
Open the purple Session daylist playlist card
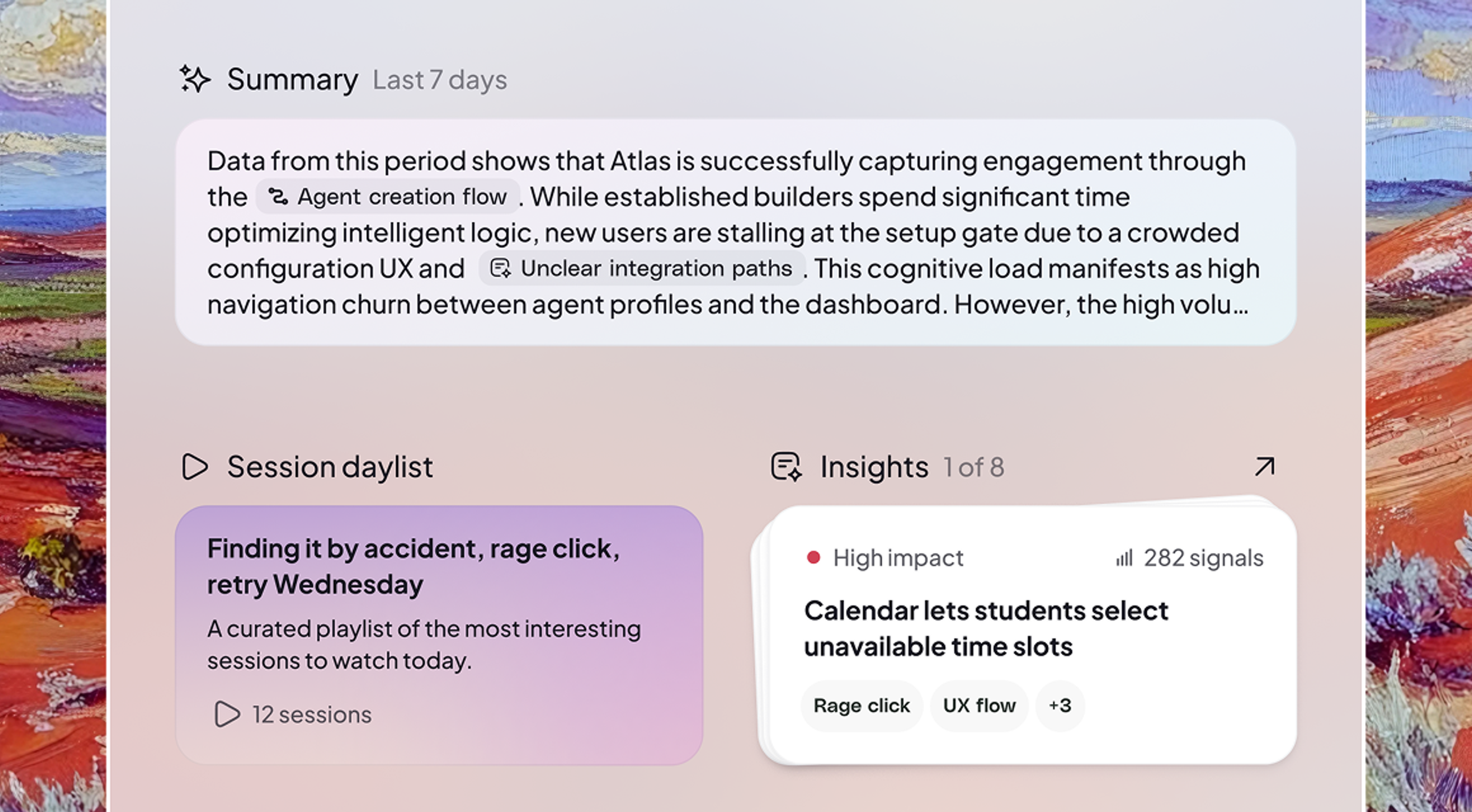click(x=439, y=634)
